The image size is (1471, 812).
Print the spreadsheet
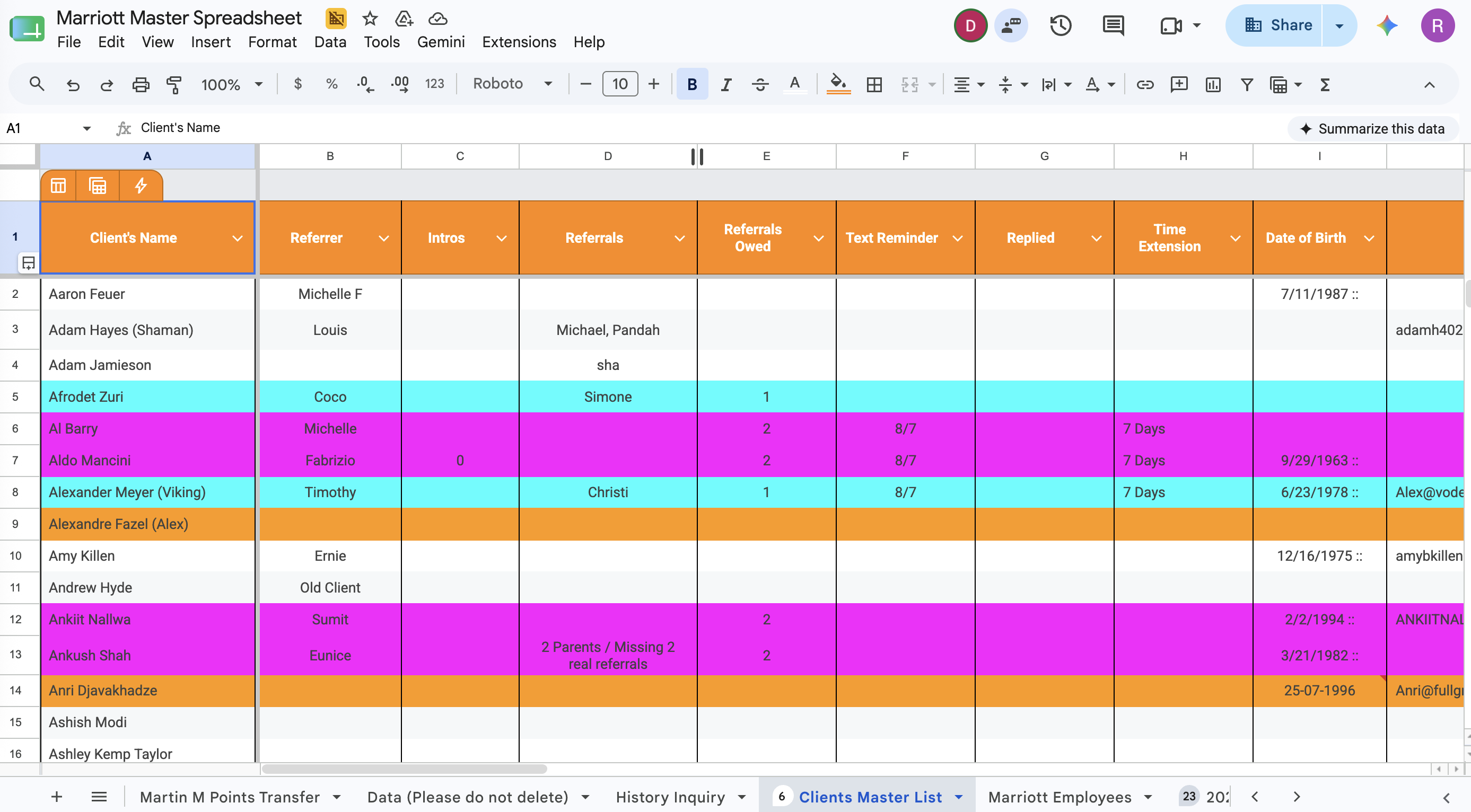141,84
